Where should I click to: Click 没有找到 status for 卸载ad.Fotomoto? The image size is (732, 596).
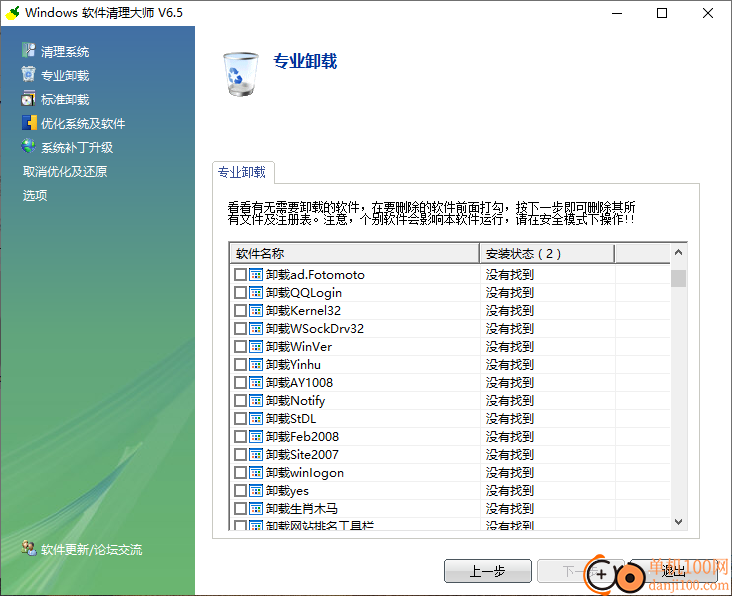pyautogui.click(x=510, y=274)
